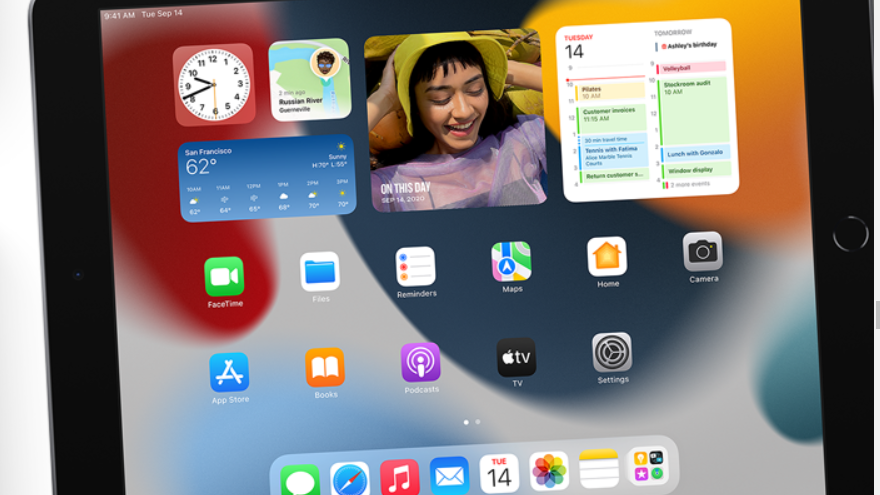The height and width of the screenshot is (495, 880).
Task: Tap the first home screen page dot
Action: (466, 422)
